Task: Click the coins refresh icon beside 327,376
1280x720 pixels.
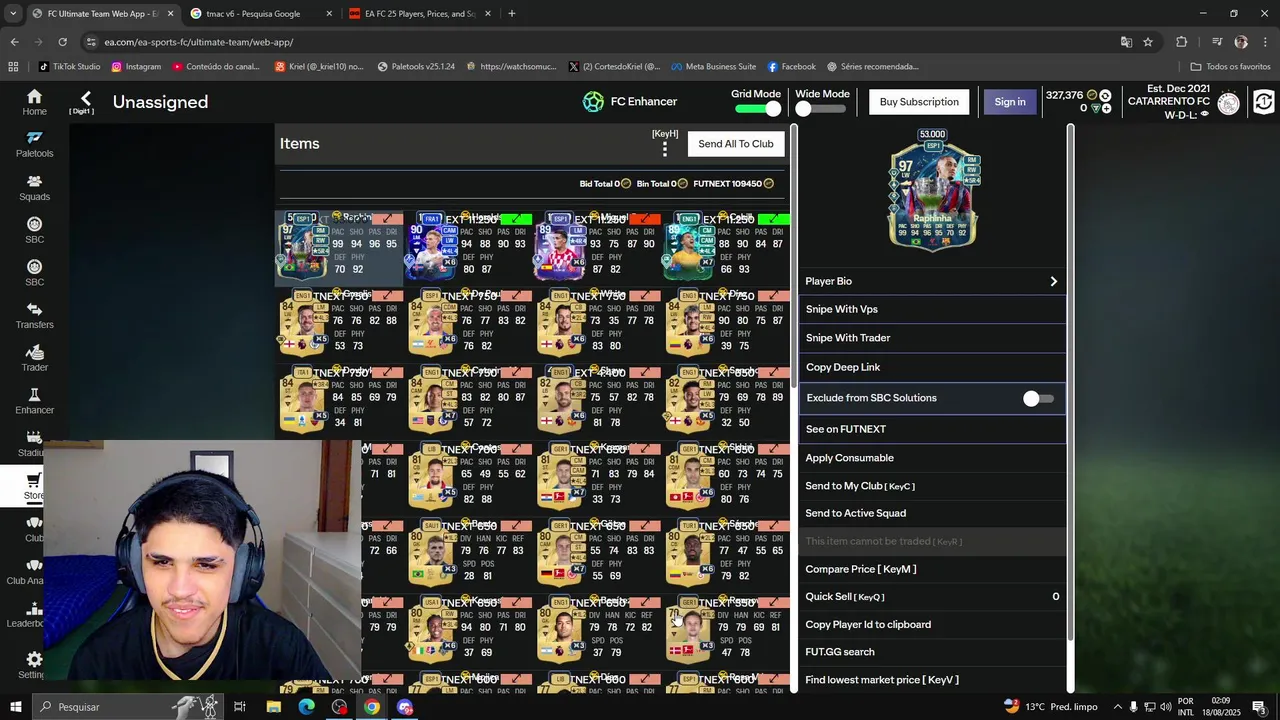Action: 1105,96
